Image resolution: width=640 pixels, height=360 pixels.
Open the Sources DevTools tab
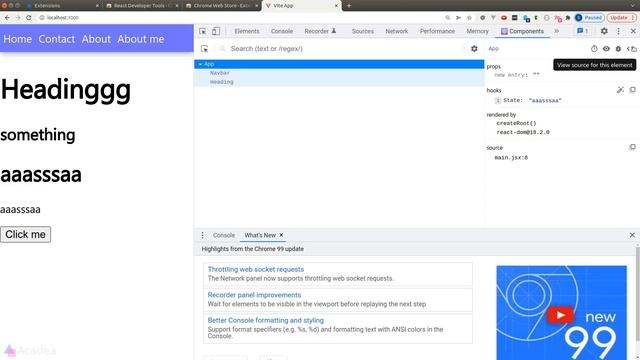(x=362, y=31)
